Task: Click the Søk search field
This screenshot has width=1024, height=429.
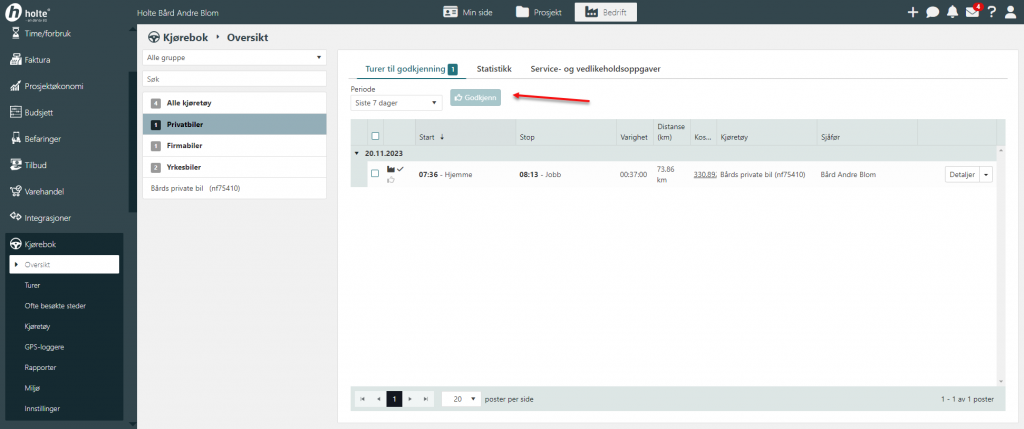Action: click(x=235, y=77)
